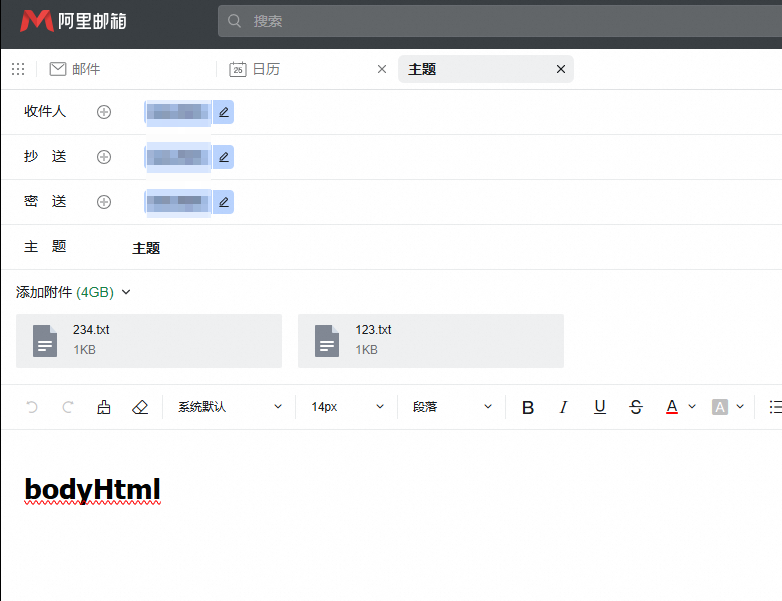Open the 系统默认 font family dropdown
Viewport: 782px width, 601px height.
229,407
